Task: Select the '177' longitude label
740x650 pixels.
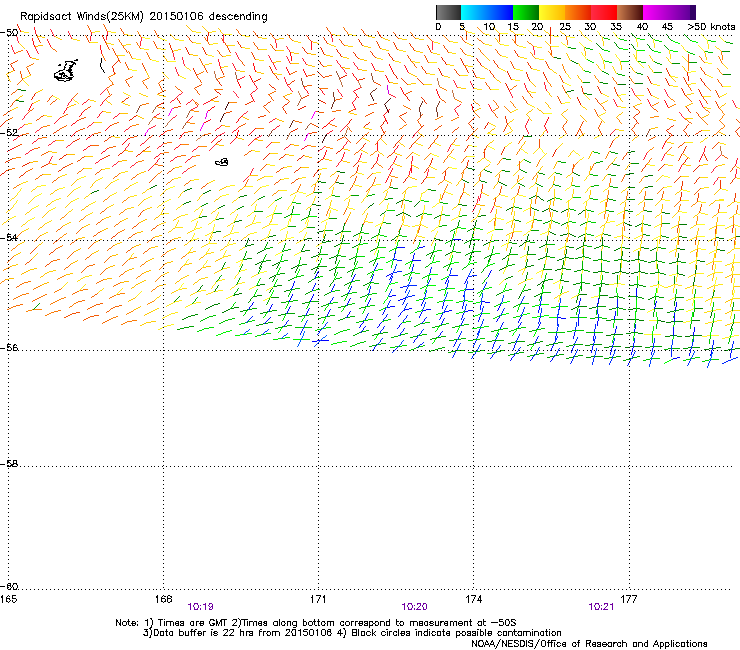Action: click(x=629, y=599)
